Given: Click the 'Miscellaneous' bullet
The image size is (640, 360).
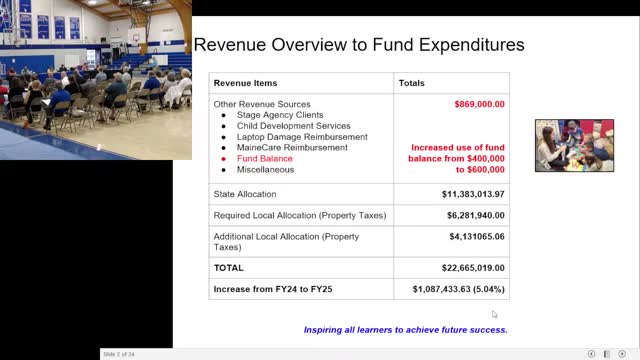Looking at the screenshot, I should (265, 169).
